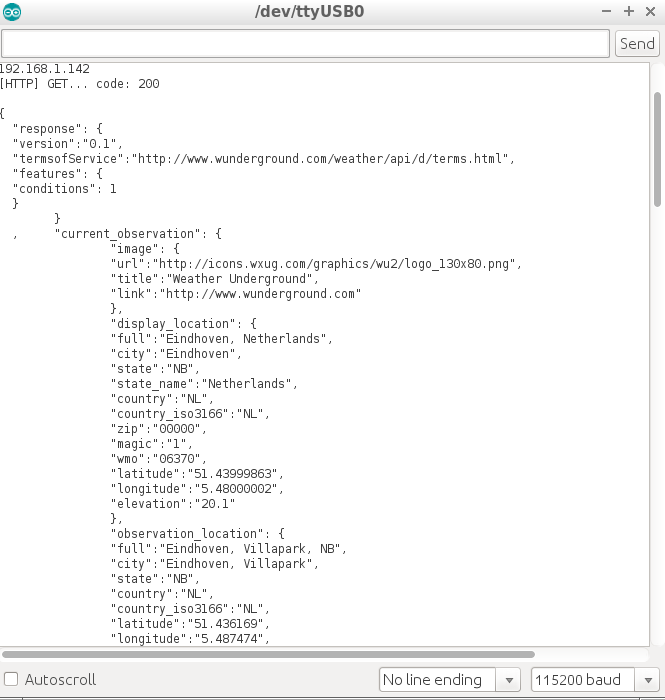Click the "current_observation" line
This screenshot has width=665, height=700.
click(x=138, y=234)
